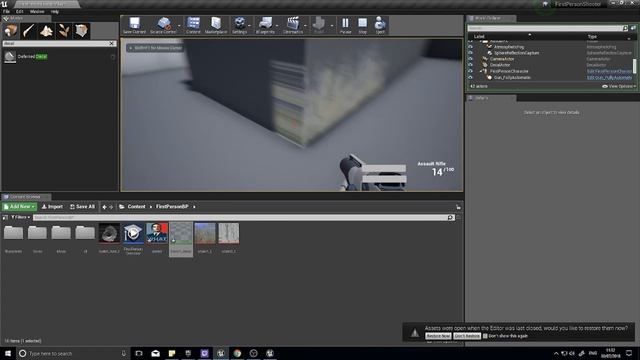The width and height of the screenshot is (640, 360).
Task: Select the Deferred Decal placement item
Action: 59,57
